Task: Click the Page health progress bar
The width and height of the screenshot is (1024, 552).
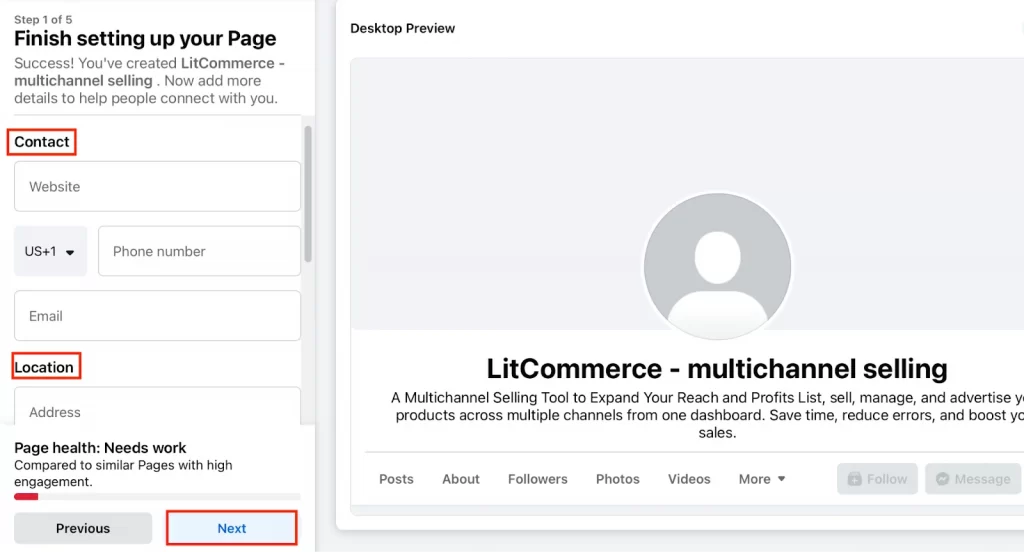Action: (x=157, y=496)
